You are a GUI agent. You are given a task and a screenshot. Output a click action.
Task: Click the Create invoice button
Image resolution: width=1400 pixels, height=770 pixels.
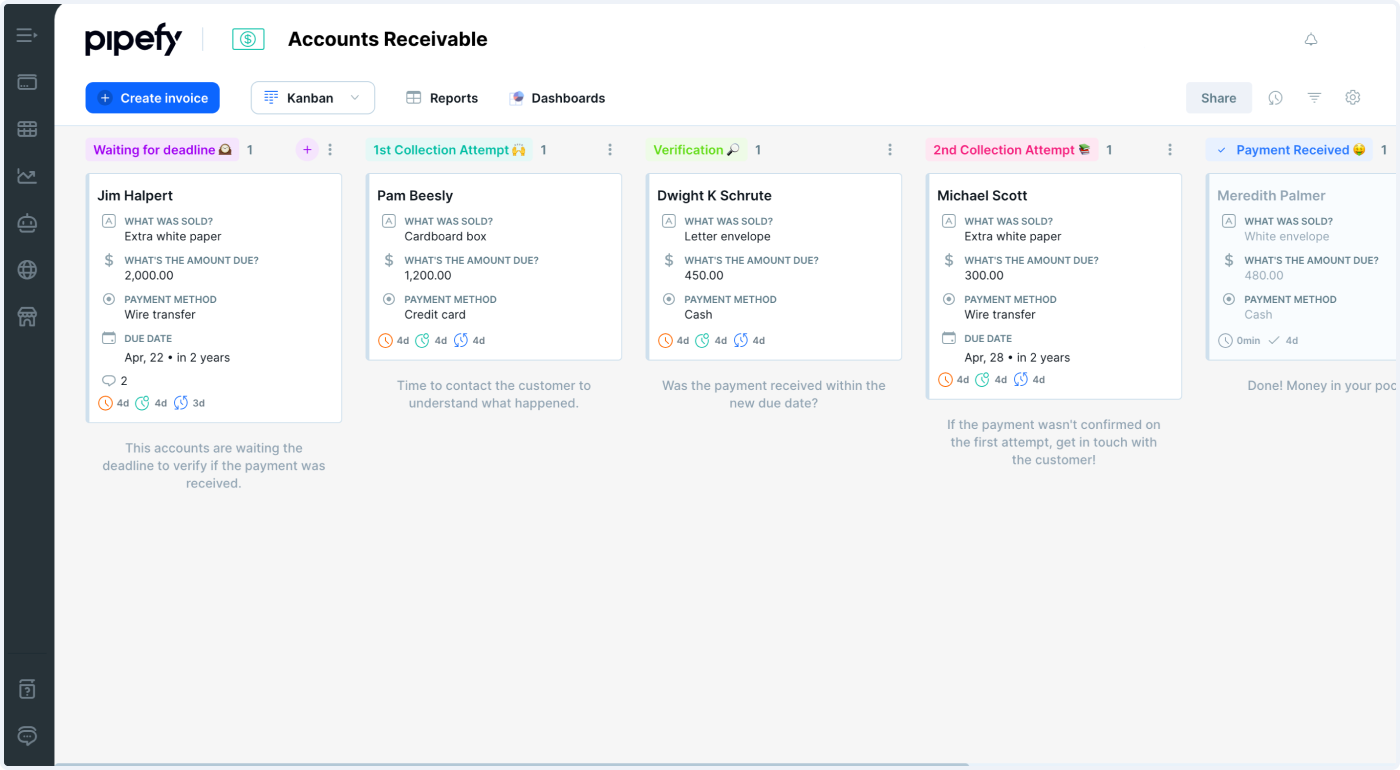coord(153,98)
